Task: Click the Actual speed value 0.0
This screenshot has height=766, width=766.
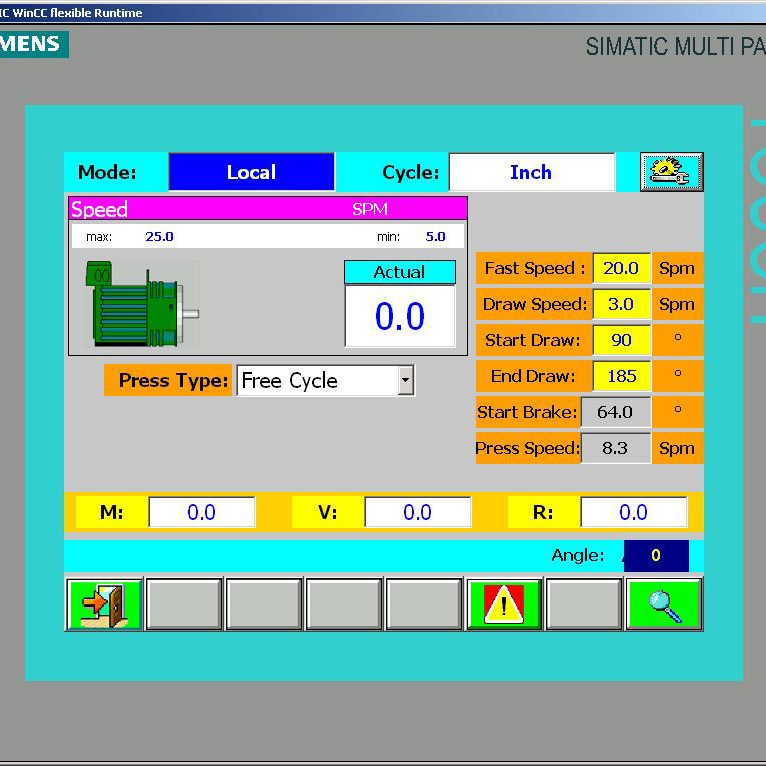Action: click(400, 316)
